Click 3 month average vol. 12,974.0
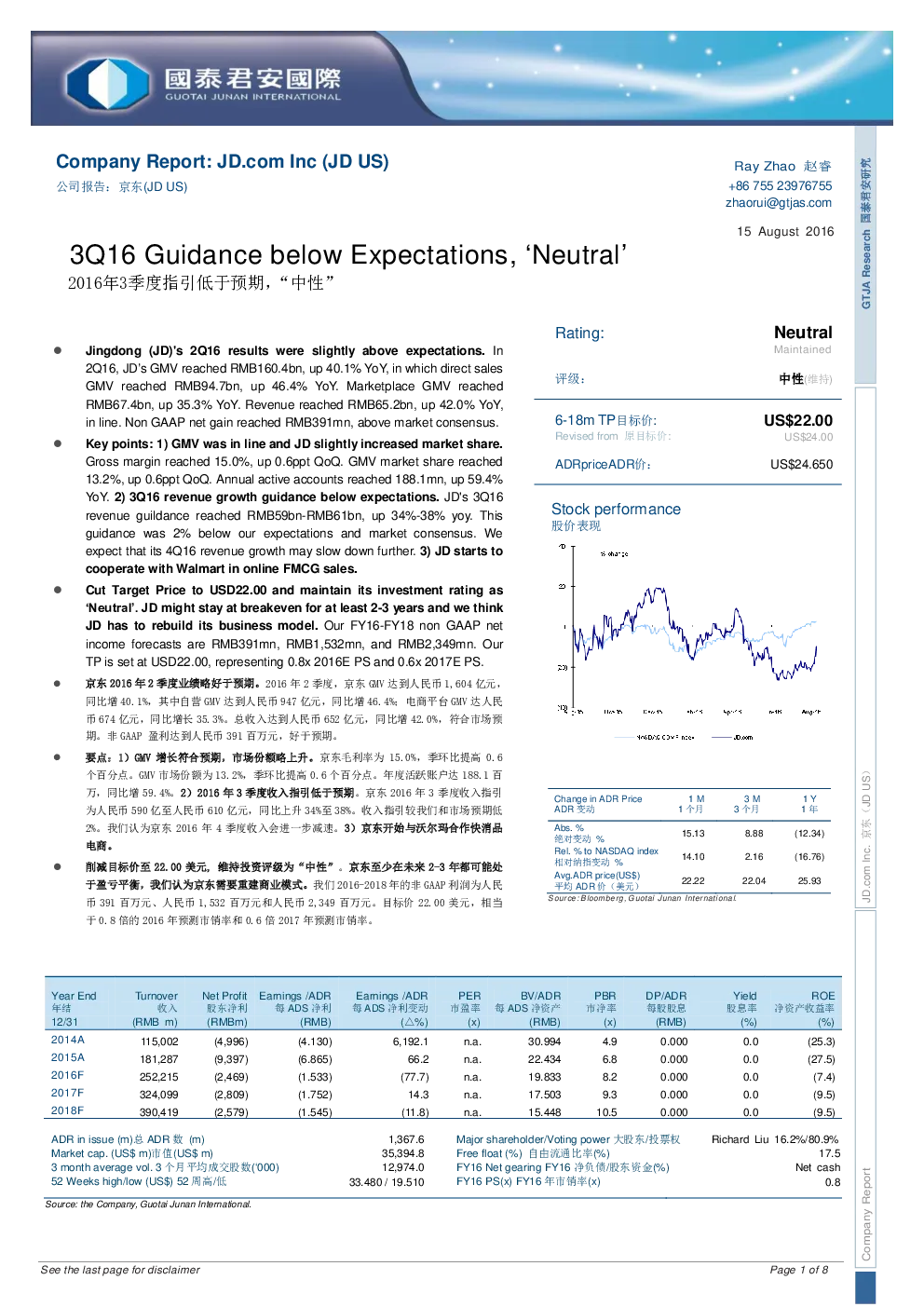 pyautogui.click(x=402, y=1167)
